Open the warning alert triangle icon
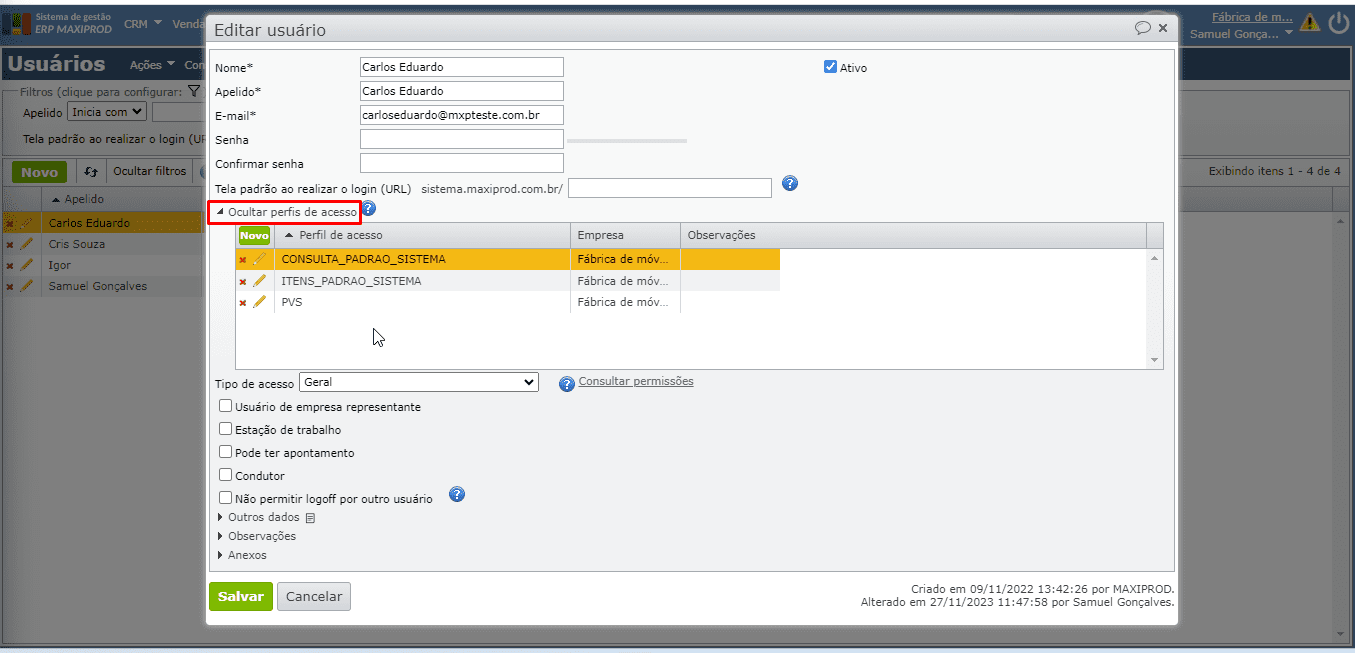 coord(1309,22)
